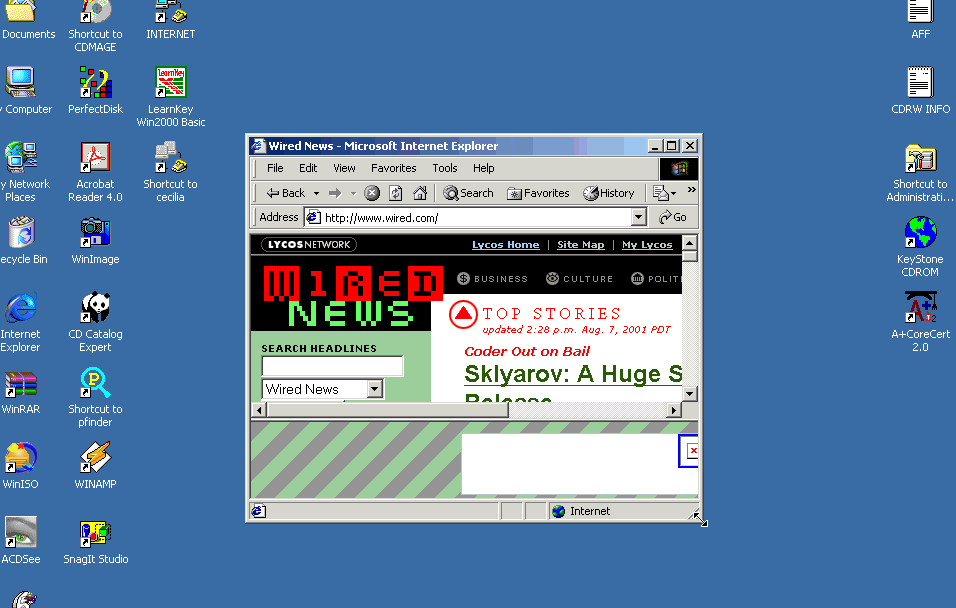This screenshot has width=956, height=608.
Task: Open the Address bar URL dropdown
Action: [638, 217]
